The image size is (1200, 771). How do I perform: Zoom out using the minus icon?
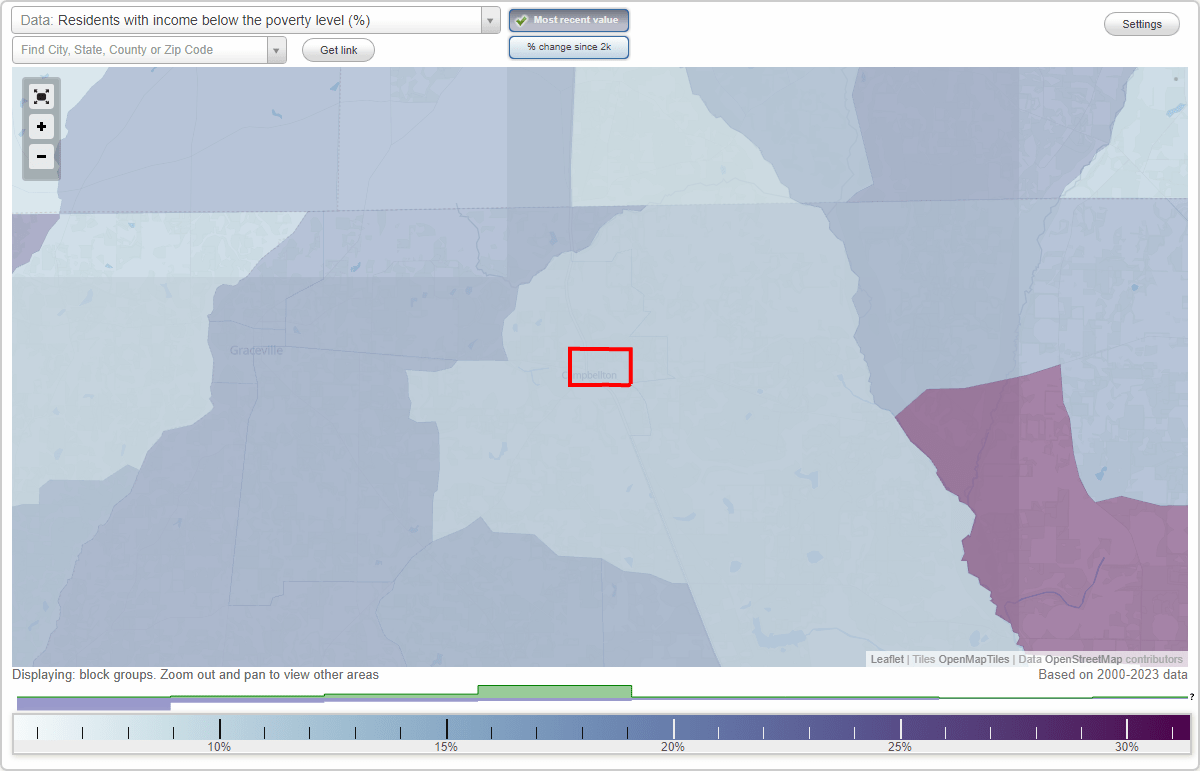[41, 157]
